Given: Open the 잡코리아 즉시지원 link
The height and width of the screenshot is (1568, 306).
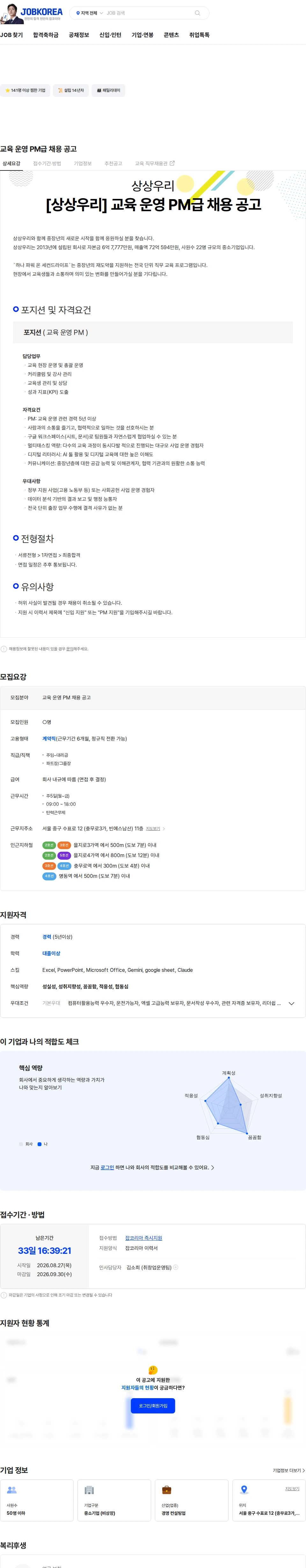Looking at the screenshot, I should pos(143,1238).
